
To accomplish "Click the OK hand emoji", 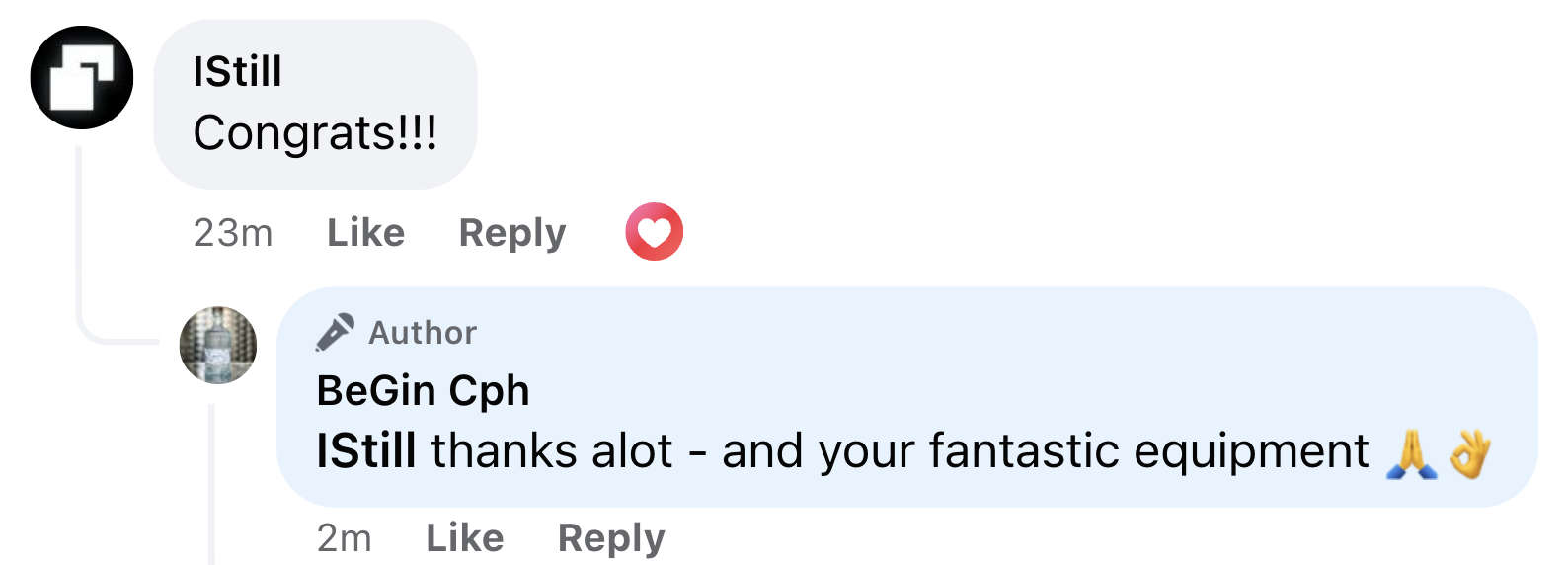I will (x=1469, y=454).
